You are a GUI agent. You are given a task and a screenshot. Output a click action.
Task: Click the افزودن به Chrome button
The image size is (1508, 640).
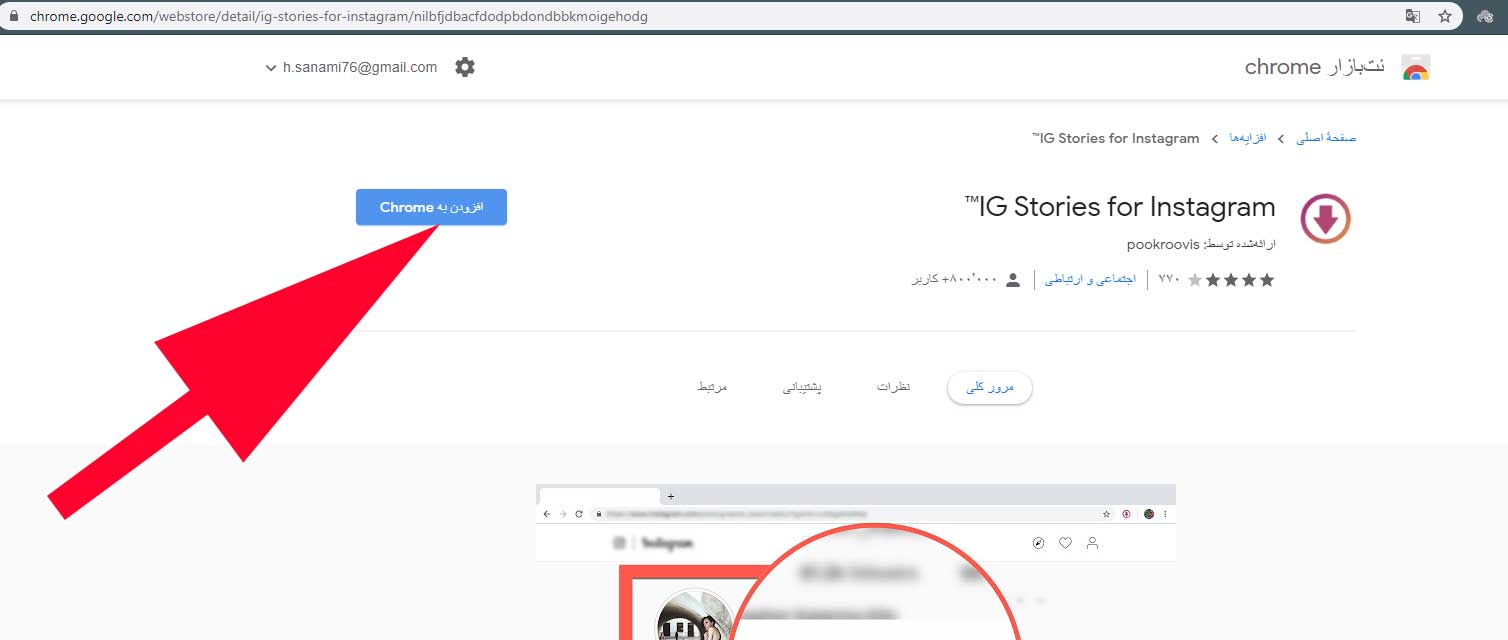coord(431,207)
